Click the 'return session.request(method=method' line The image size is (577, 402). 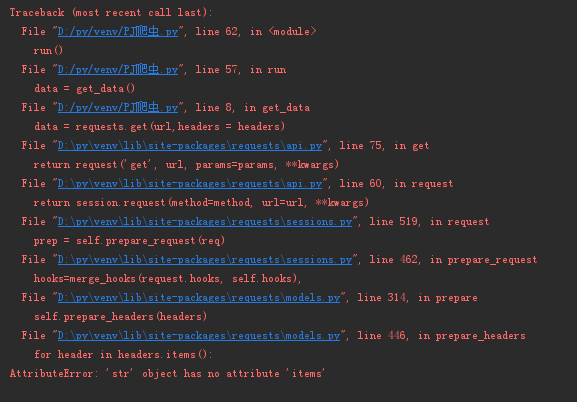tap(201, 203)
